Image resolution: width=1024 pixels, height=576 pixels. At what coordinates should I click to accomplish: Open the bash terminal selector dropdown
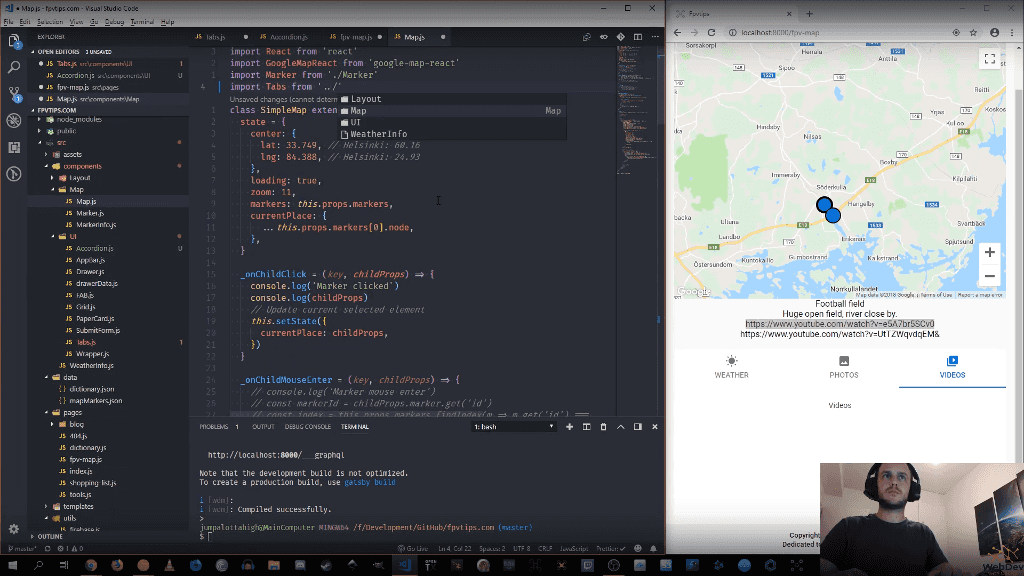pos(514,427)
